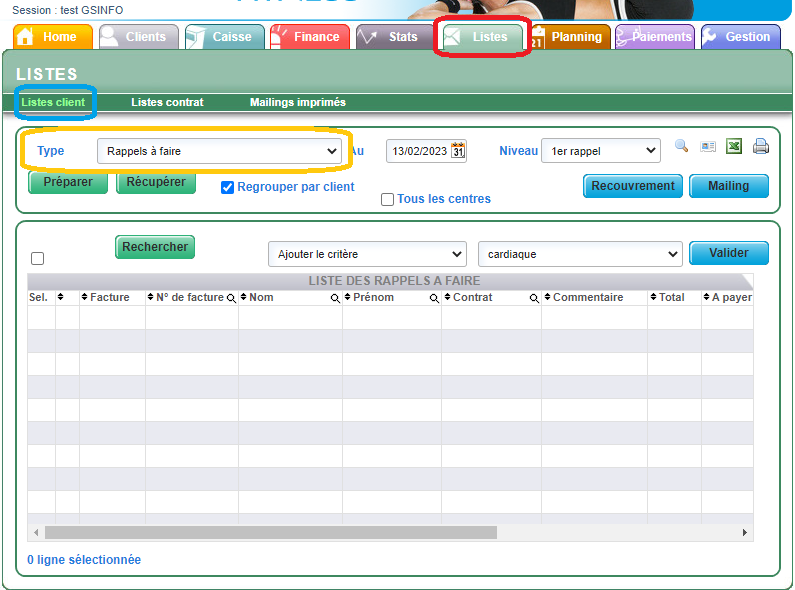
Task: Click the search magnifier in Prénom column
Action: [x=434, y=298]
